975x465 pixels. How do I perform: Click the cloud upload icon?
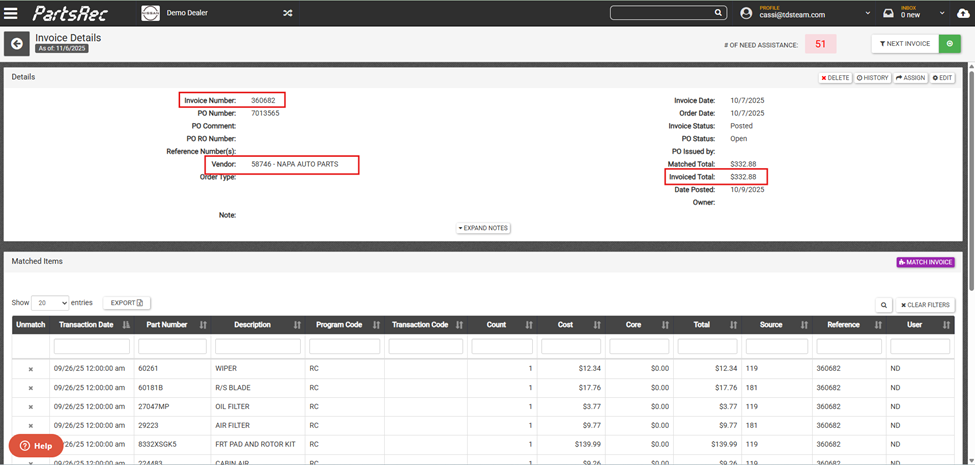click(963, 13)
